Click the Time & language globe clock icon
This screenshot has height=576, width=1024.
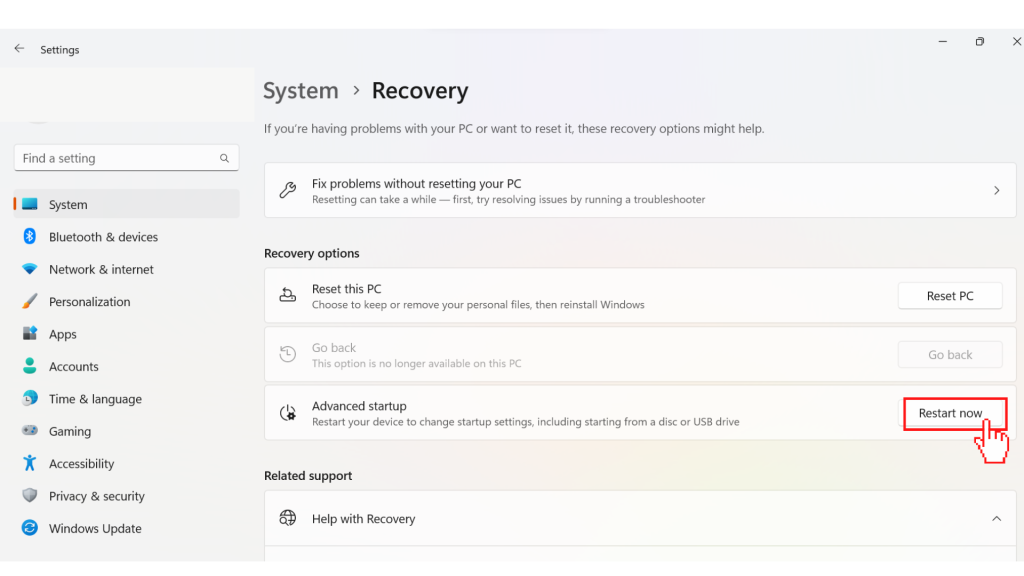[29, 398]
